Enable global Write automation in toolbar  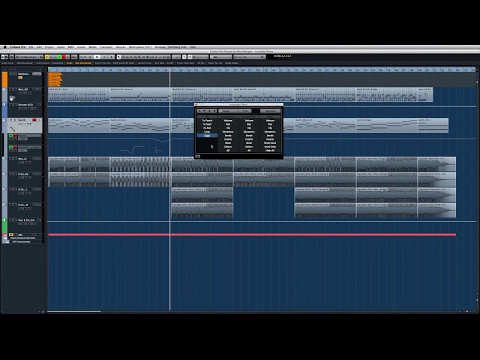(x=64, y=57)
